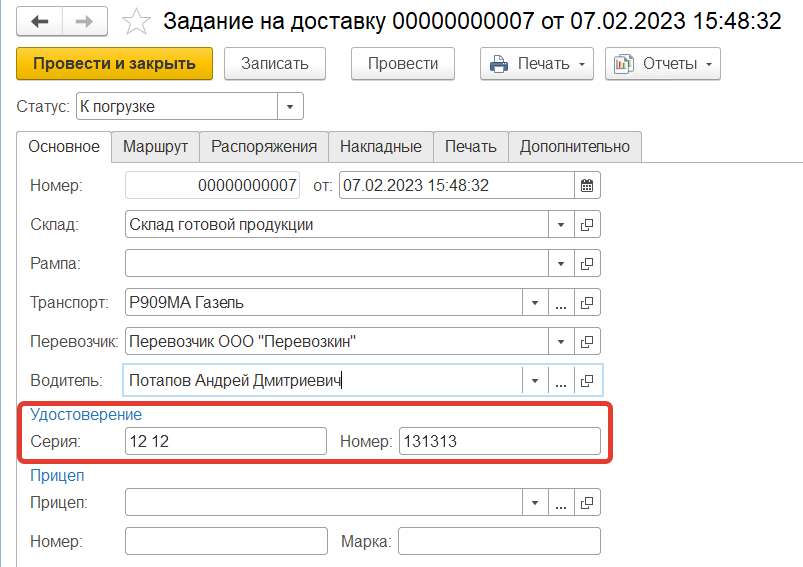803x567 pixels.
Task: Switch to the Маршрут tab
Action: pyautogui.click(x=155, y=146)
